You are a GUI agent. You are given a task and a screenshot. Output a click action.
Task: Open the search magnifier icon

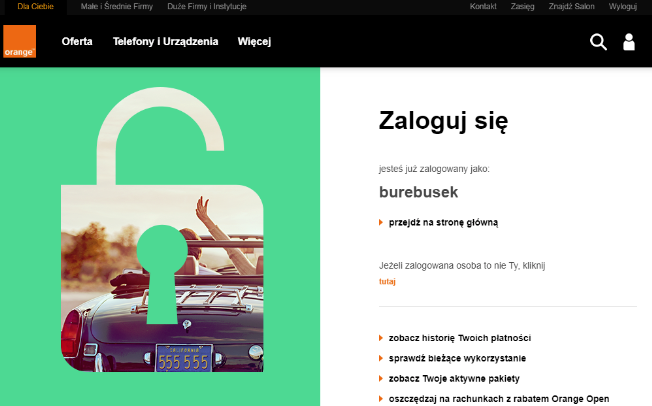pyautogui.click(x=598, y=42)
